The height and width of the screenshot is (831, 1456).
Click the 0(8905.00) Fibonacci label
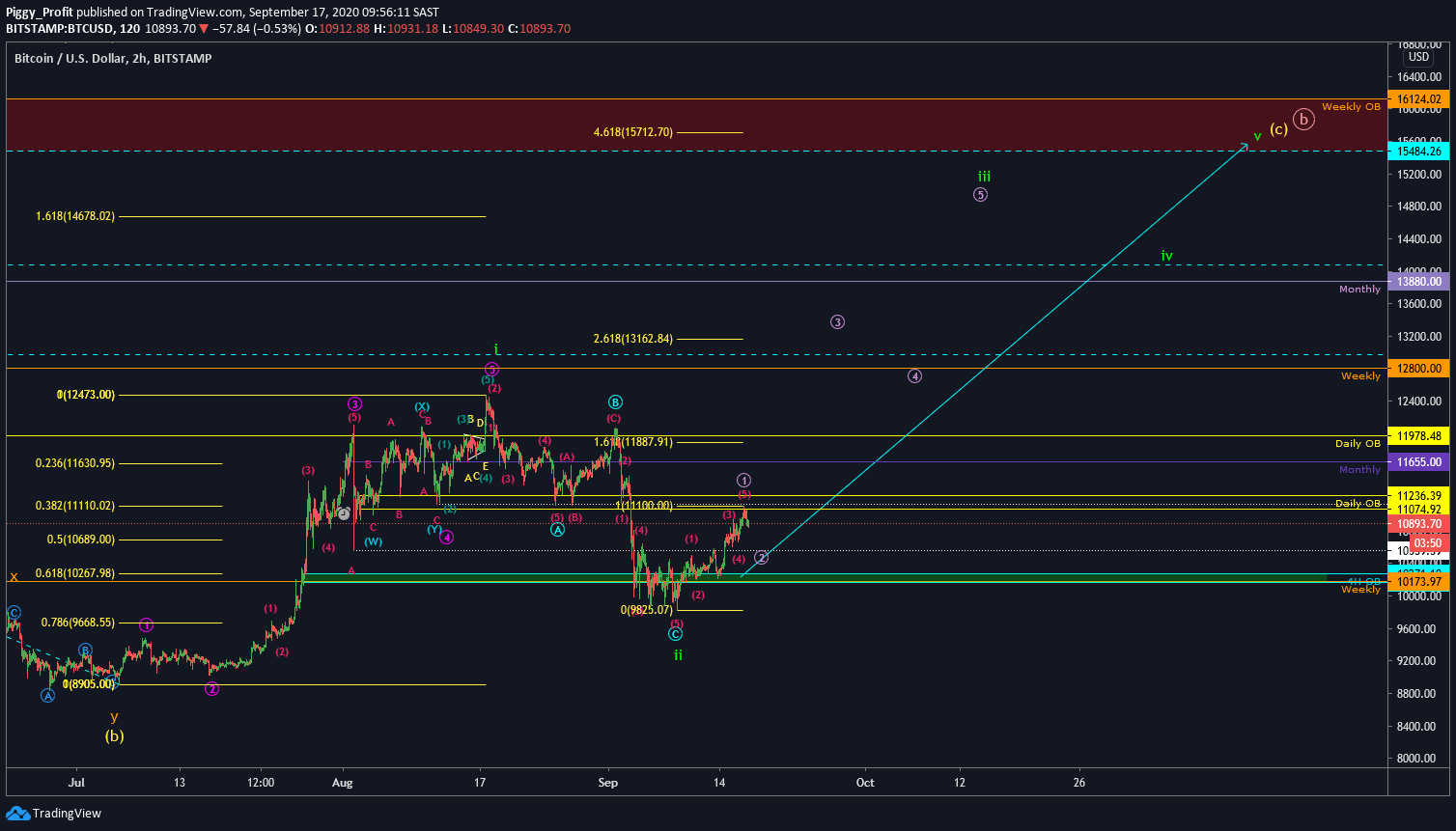pyautogui.click(x=89, y=684)
